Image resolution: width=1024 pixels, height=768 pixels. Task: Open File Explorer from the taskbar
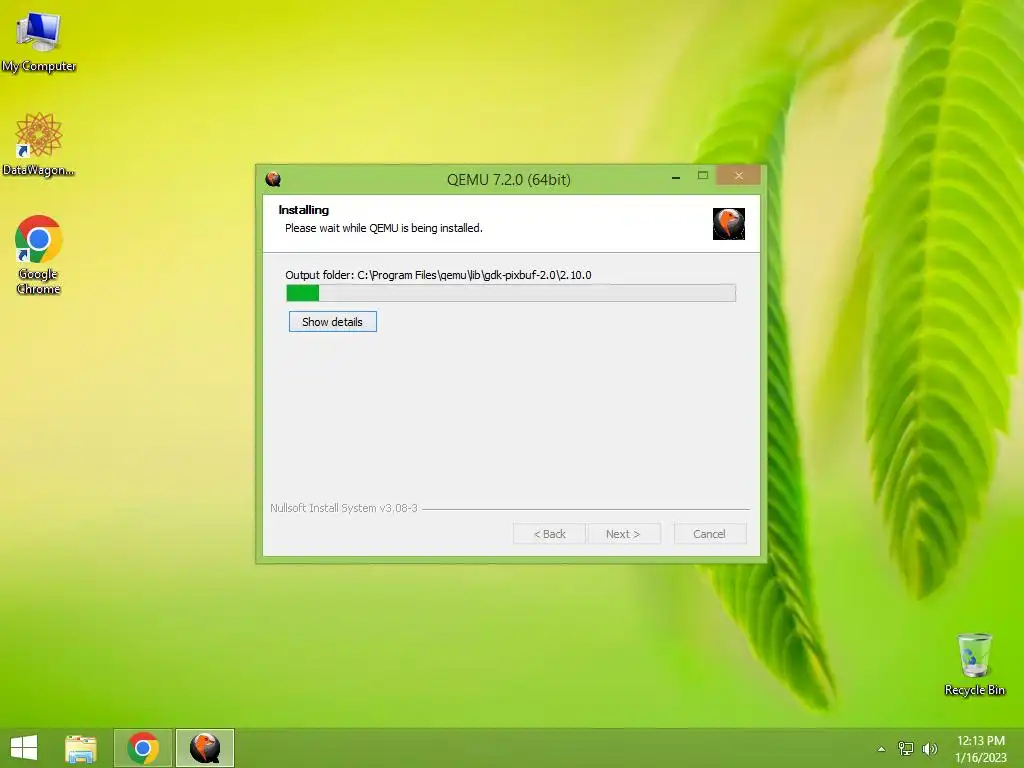[81, 748]
